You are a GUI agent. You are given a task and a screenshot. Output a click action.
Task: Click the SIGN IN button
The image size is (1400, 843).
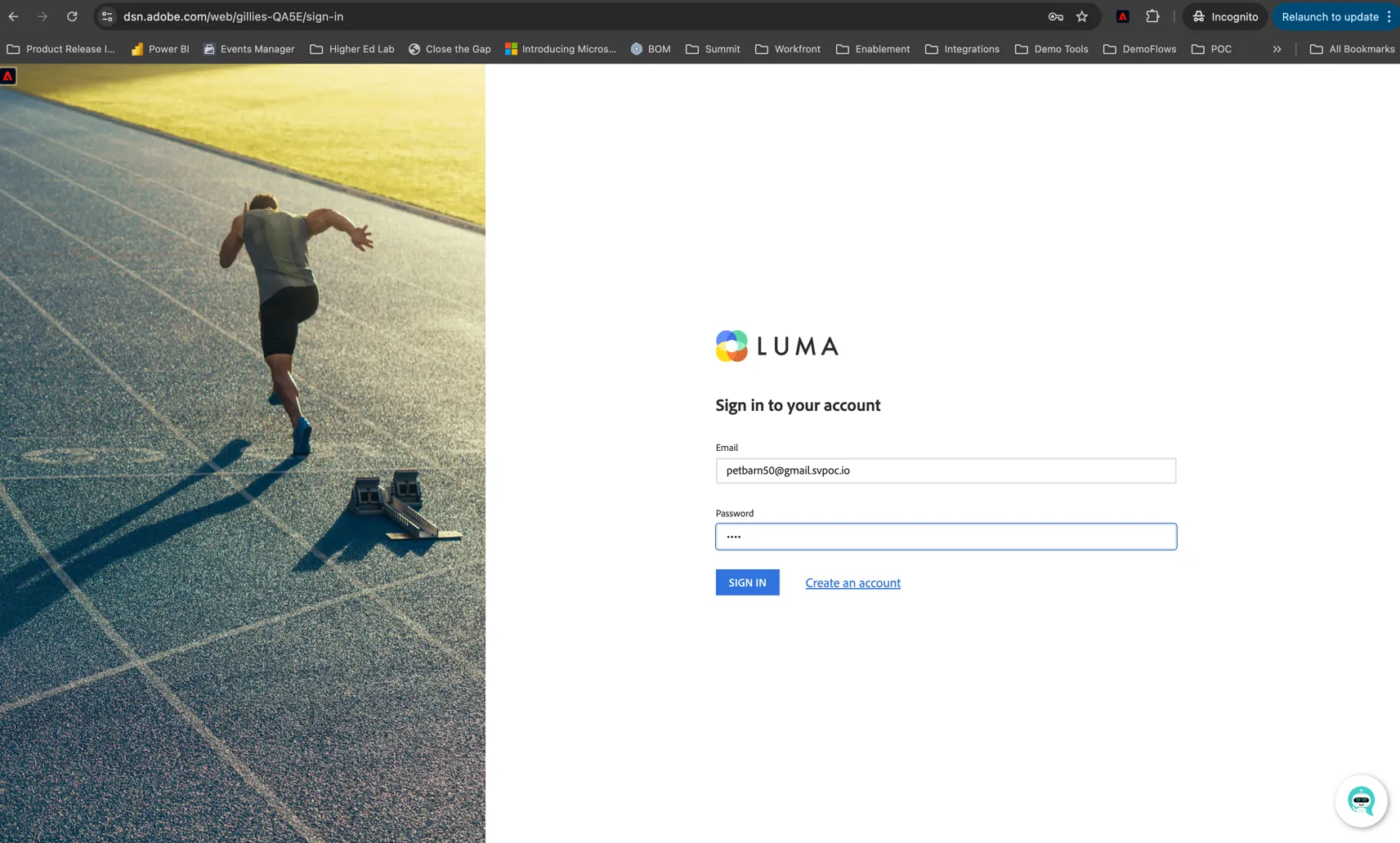[747, 582]
